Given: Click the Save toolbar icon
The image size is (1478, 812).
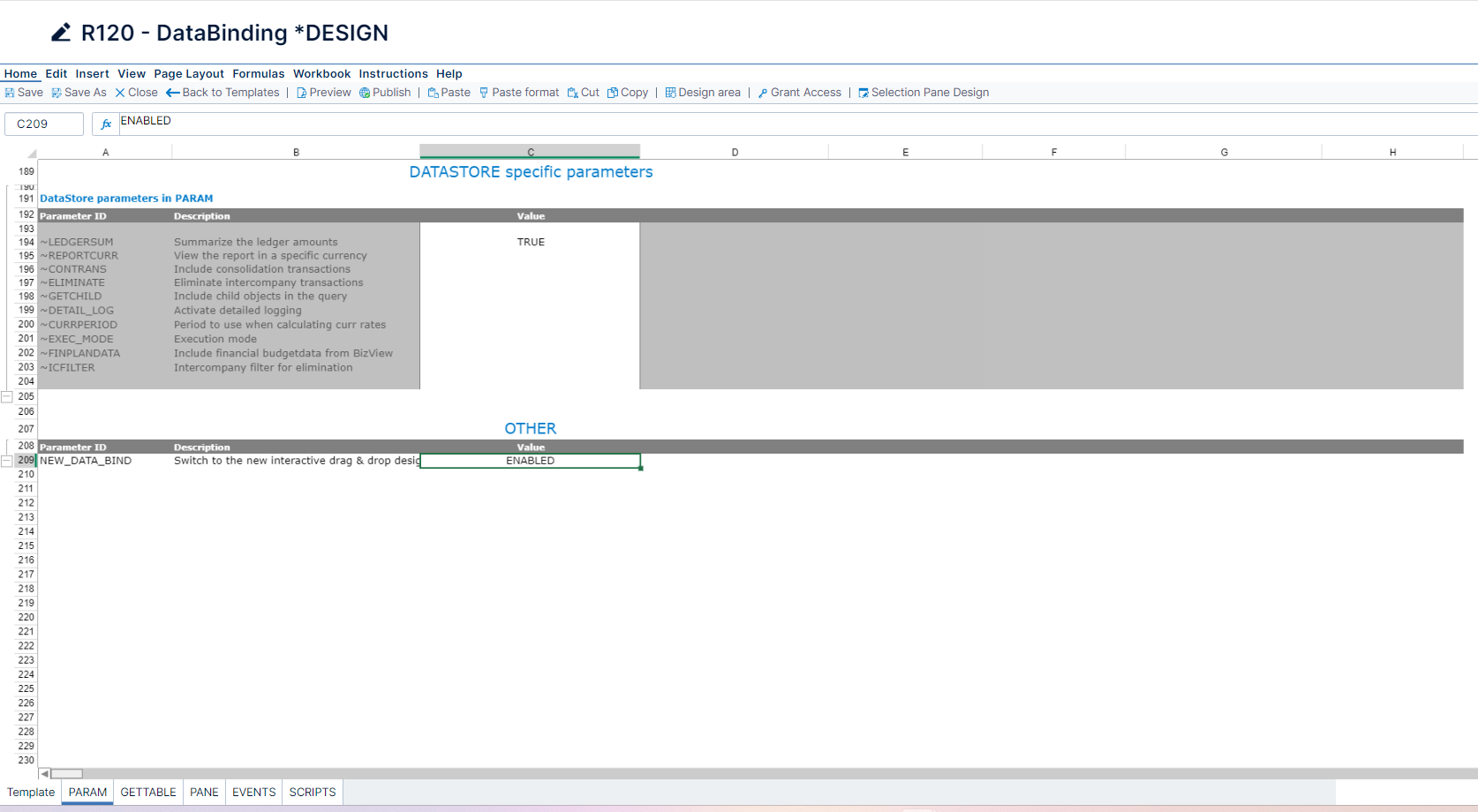Looking at the screenshot, I should (10, 93).
